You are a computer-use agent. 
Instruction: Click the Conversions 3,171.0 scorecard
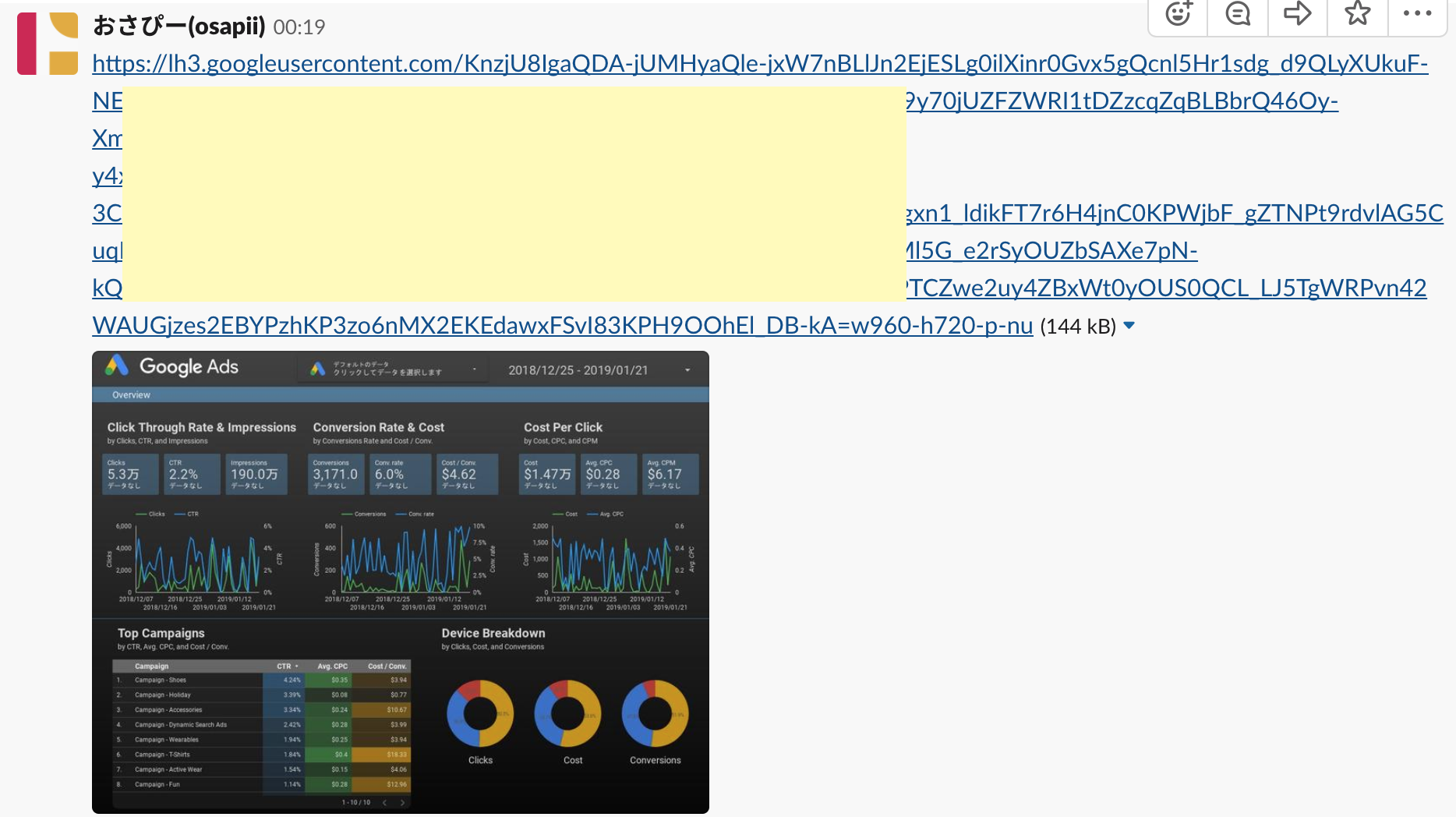pyautogui.click(x=337, y=474)
